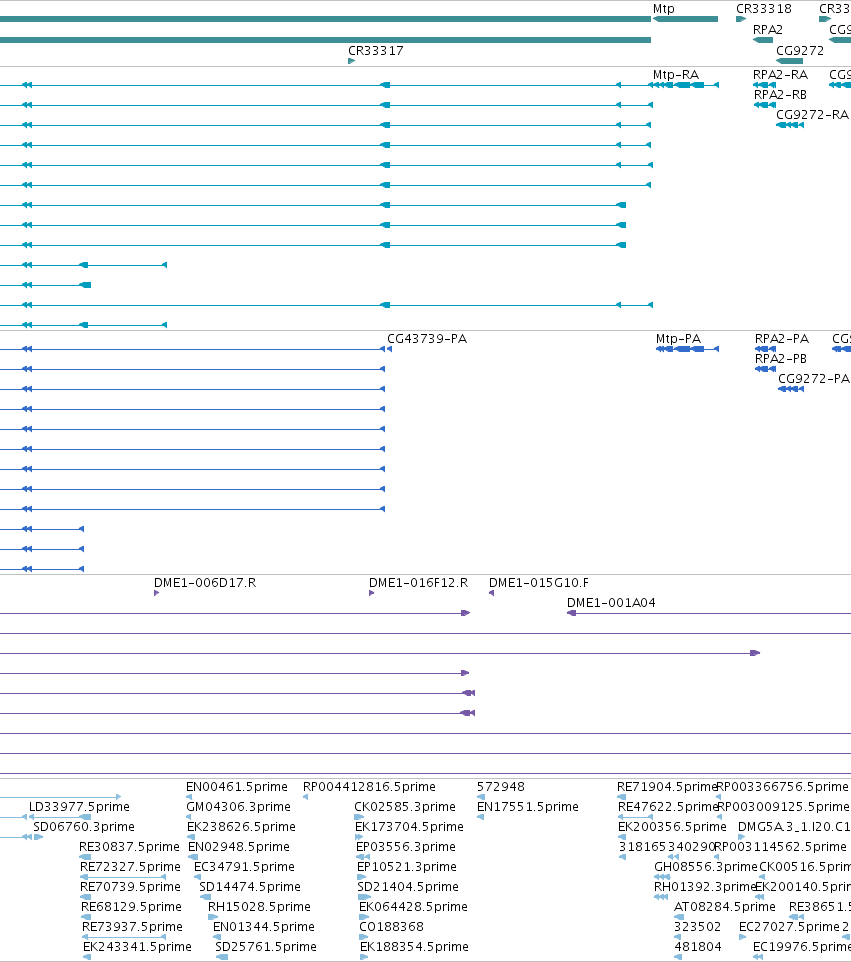Click the SD21404.5prime EST label
This screenshot has height=962, width=851.
(x=408, y=887)
